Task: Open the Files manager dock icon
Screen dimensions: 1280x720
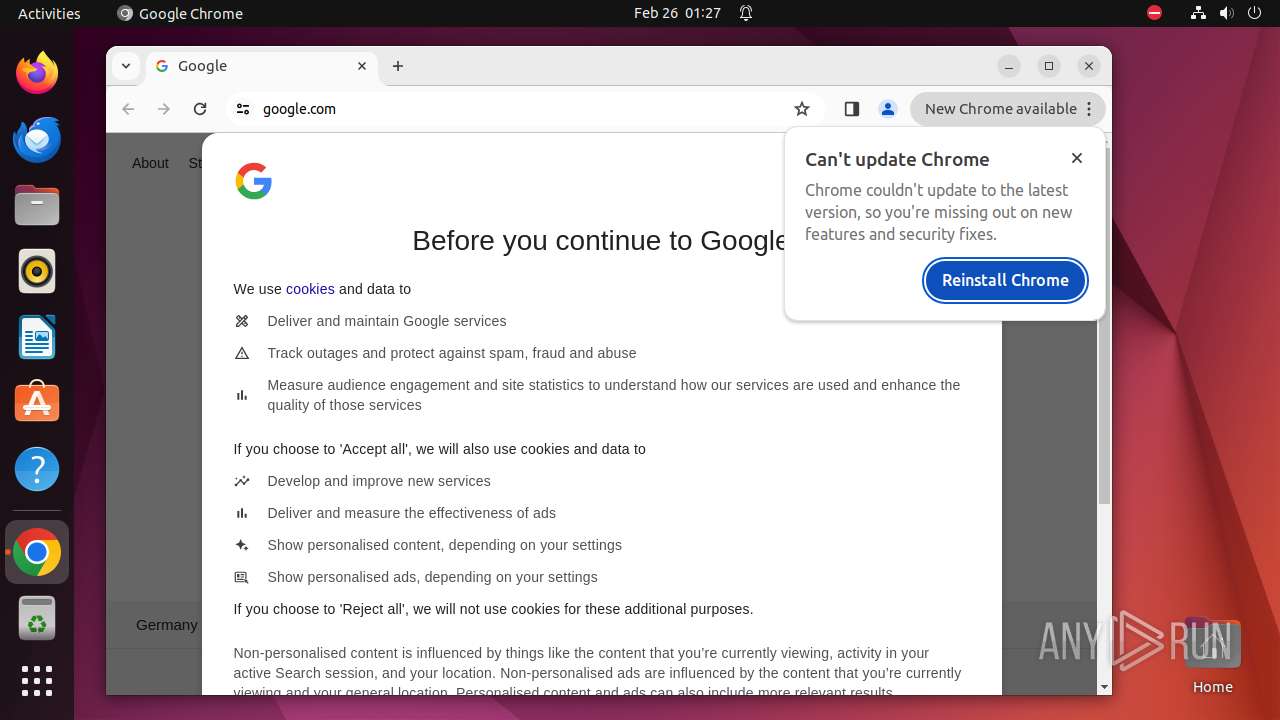Action: [x=37, y=205]
